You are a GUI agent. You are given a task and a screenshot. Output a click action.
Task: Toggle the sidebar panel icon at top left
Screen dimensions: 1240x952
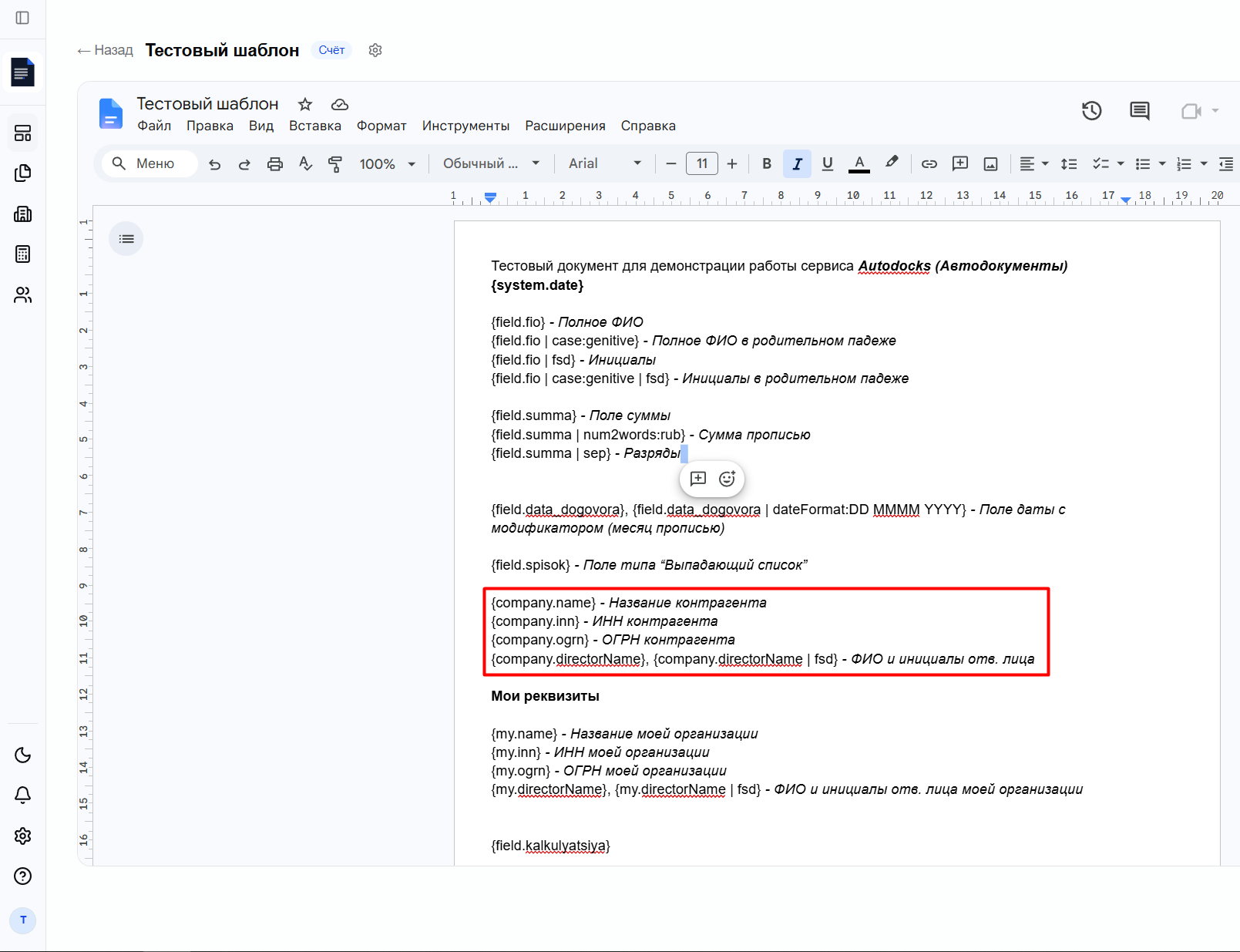click(x=22, y=18)
